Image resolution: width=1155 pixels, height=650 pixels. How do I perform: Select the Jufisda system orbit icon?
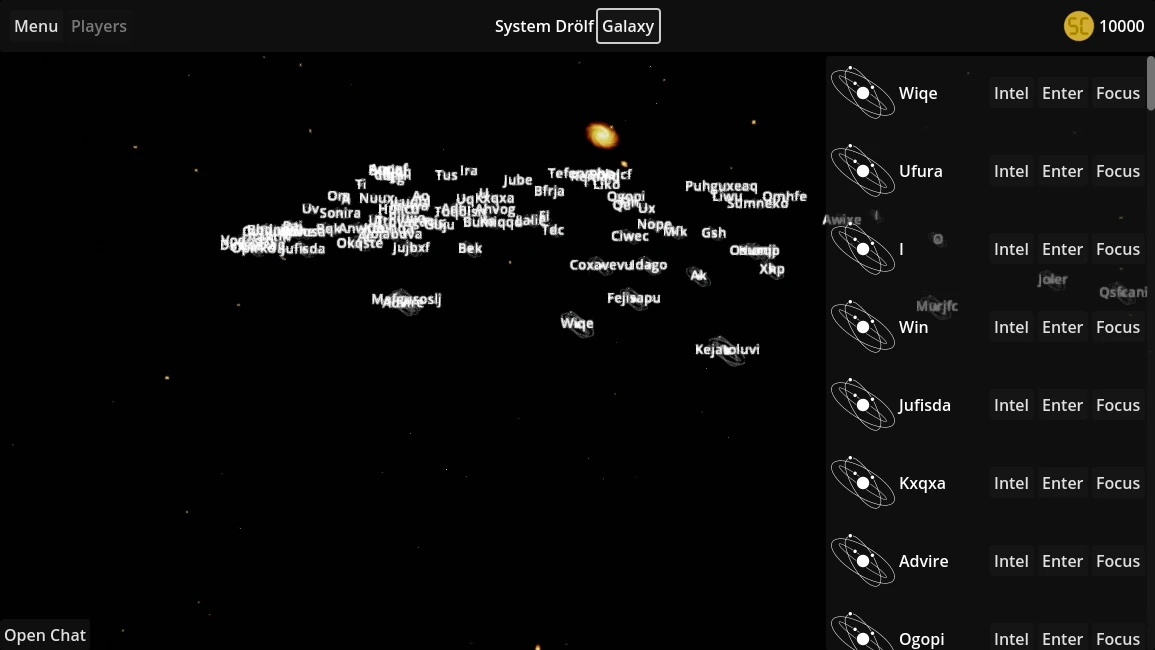(863, 405)
